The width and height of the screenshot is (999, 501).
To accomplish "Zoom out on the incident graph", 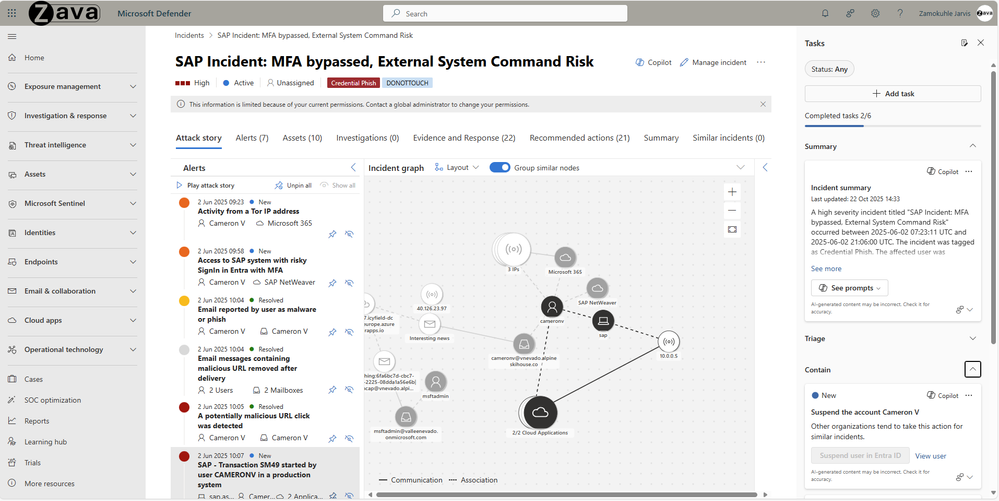I will click(x=732, y=210).
